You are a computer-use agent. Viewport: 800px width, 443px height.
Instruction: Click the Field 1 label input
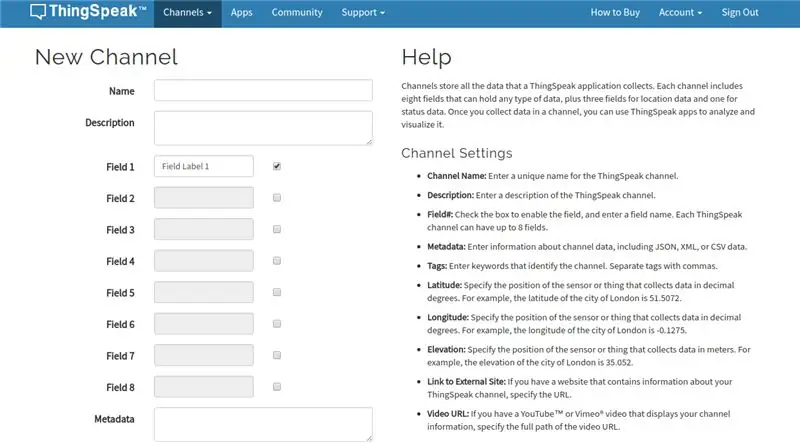pos(204,166)
